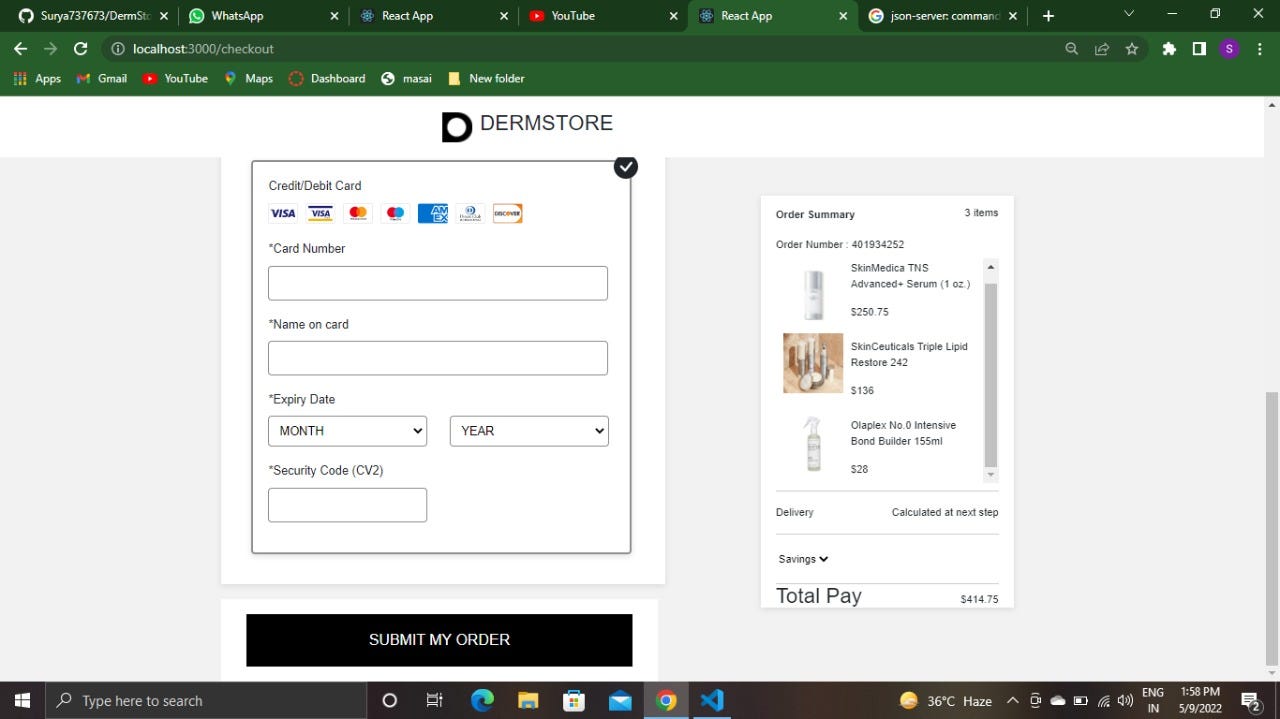Image resolution: width=1280 pixels, height=719 pixels.
Task: Open Windows Start menu
Action: point(22,700)
